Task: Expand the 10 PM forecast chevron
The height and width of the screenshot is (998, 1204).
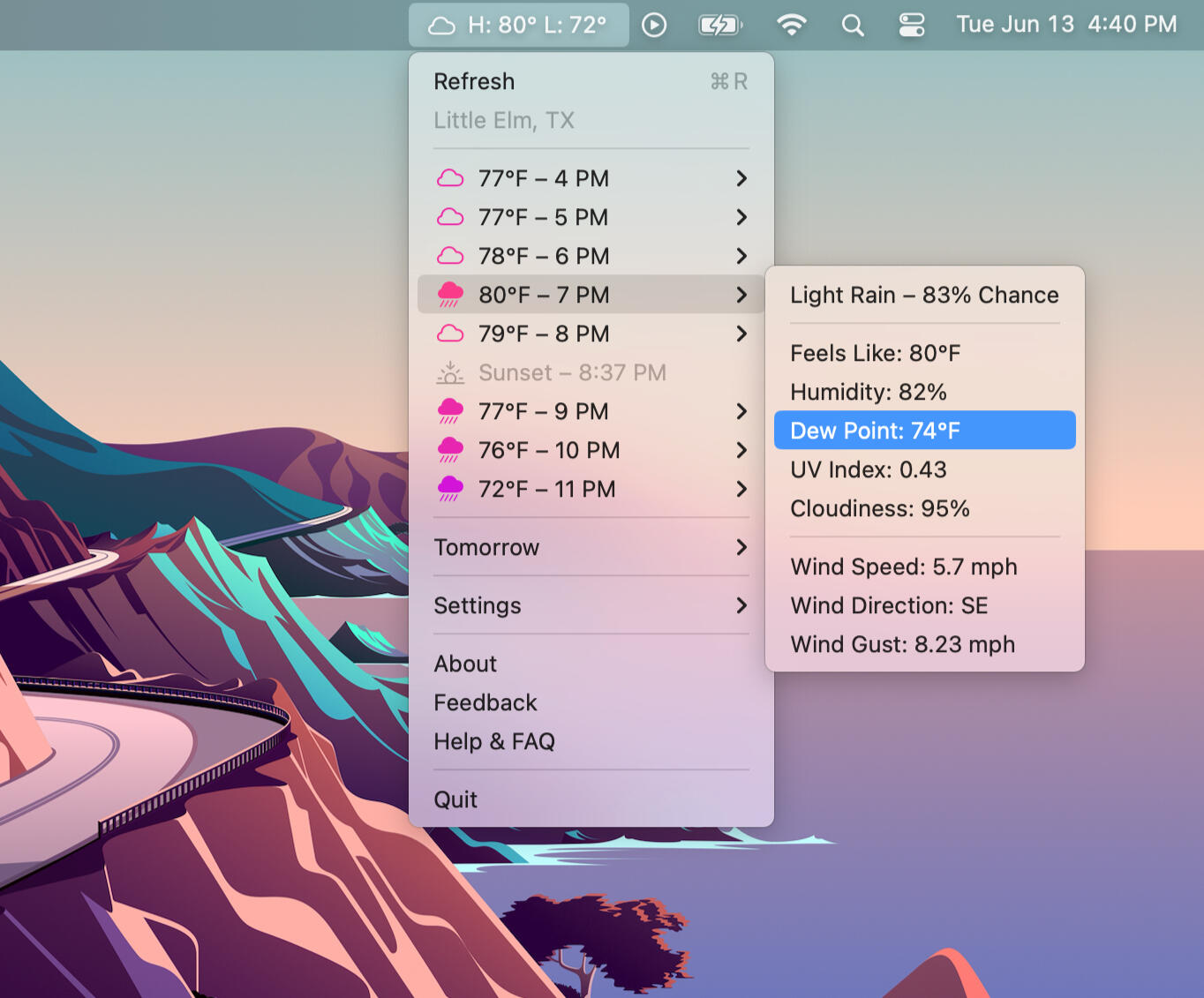Action: point(741,450)
